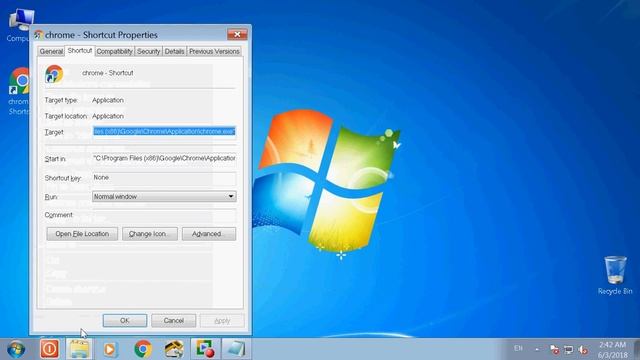The width and height of the screenshot is (640, 360).
Task: Click the Action Center flag tray icon
Action: pos(554,349)
